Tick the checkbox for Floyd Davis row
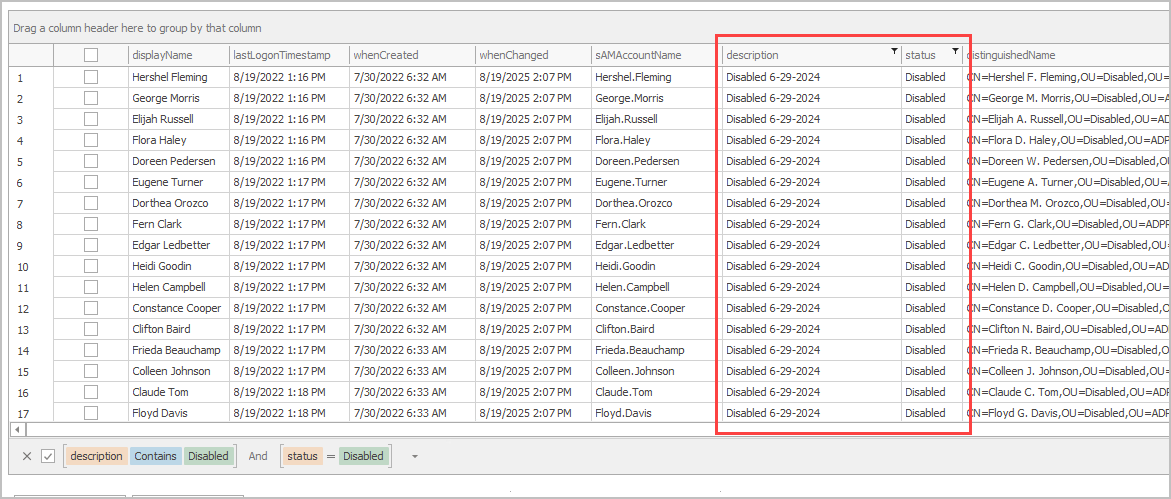This screenshot has height=499, width=1171. 91,413
